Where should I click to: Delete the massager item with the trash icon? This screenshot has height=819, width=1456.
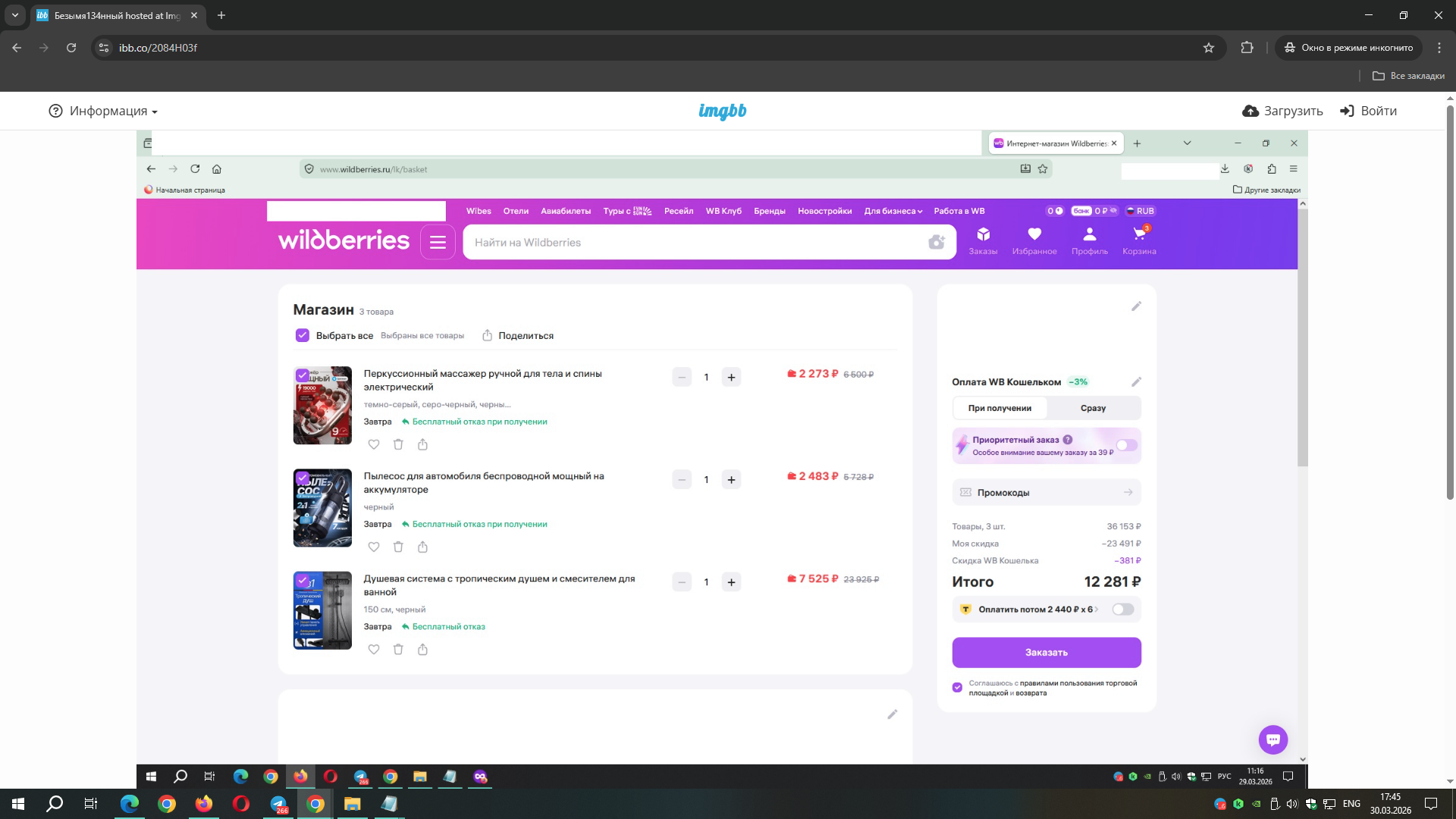point(398,444)
